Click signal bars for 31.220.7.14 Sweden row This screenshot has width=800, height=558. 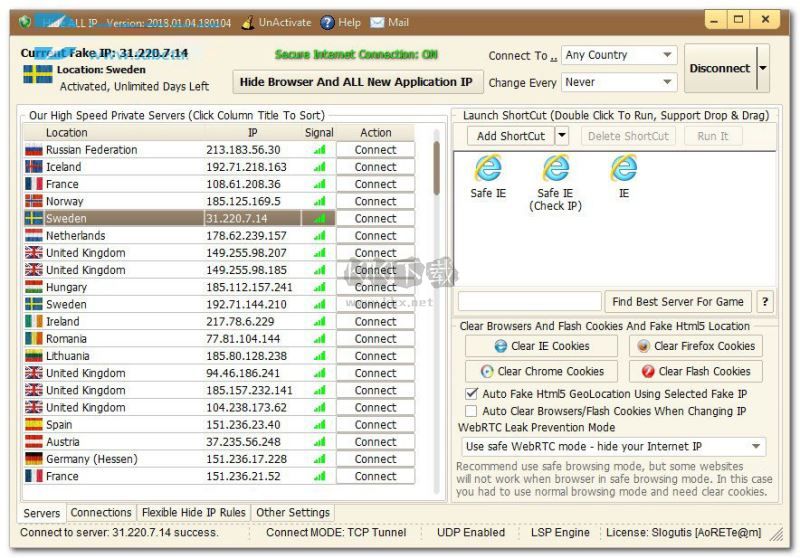319,218
